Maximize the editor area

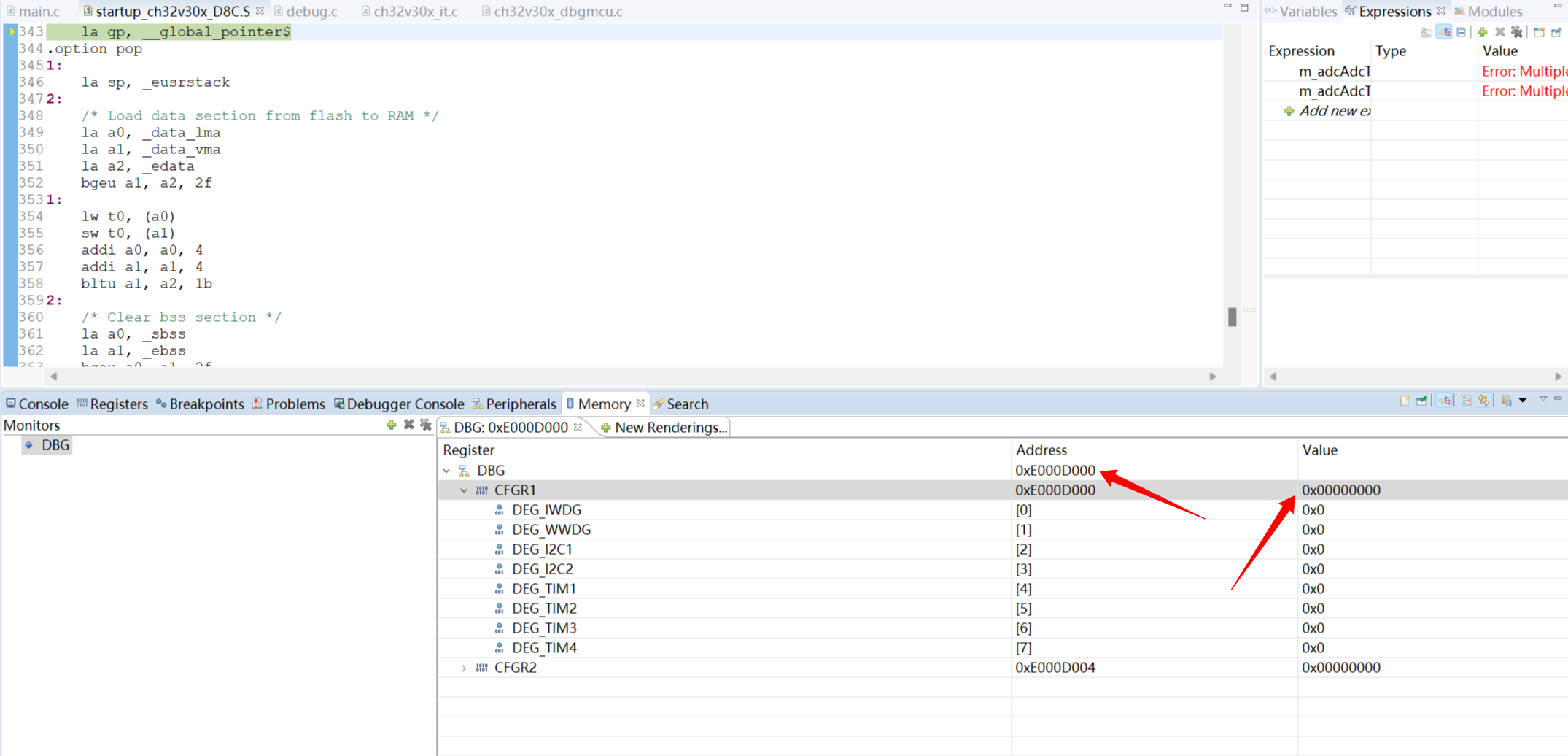point(1245,7)
